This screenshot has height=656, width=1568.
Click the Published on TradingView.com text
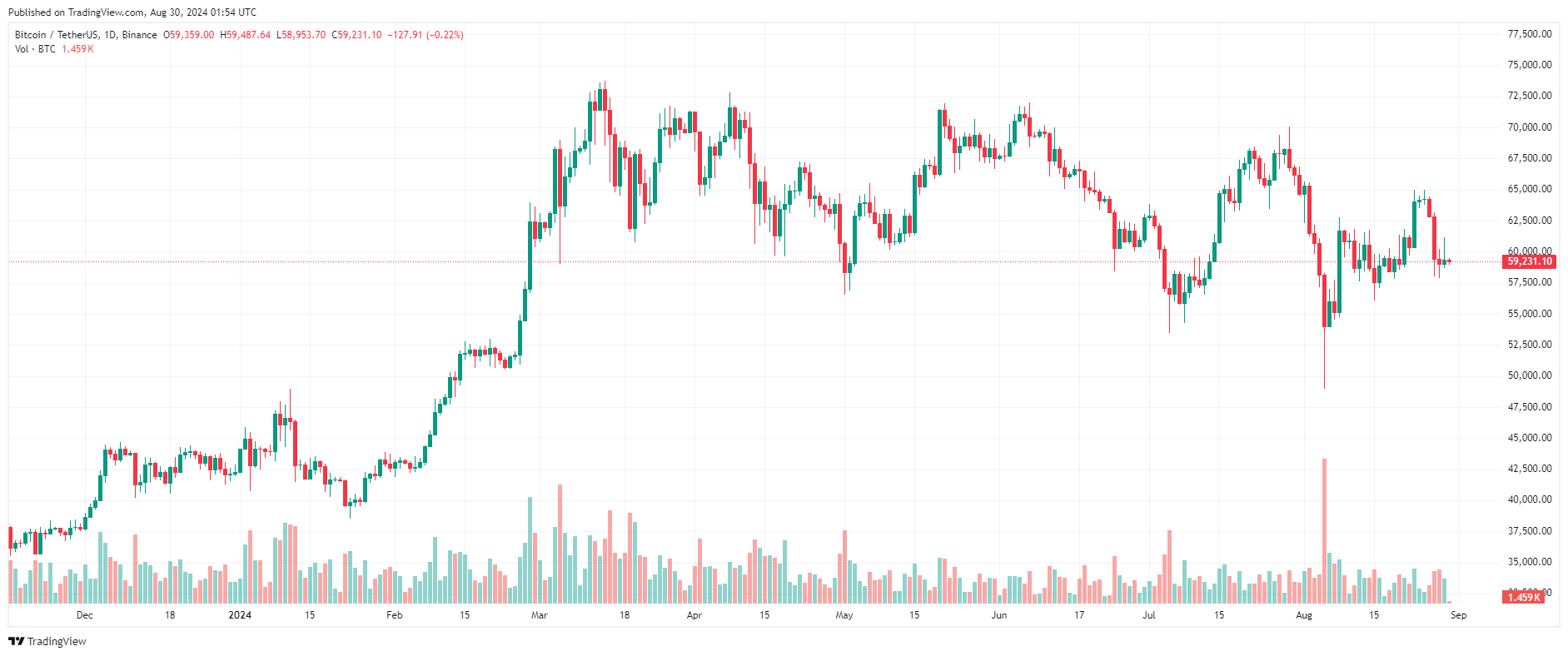(x=132, y=12)
